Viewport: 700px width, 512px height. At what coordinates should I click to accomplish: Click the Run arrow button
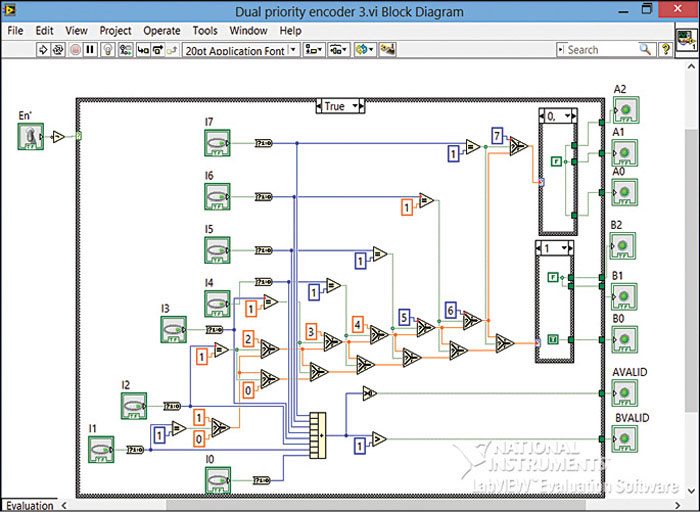(44, 49)
